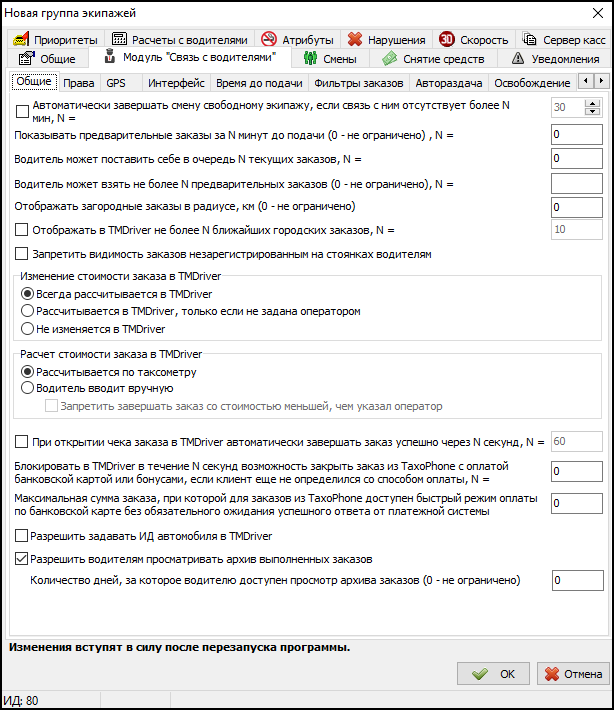Open the Интерфейс sub-tab
This screenshot has height=710, width=614.
(176, 83)
